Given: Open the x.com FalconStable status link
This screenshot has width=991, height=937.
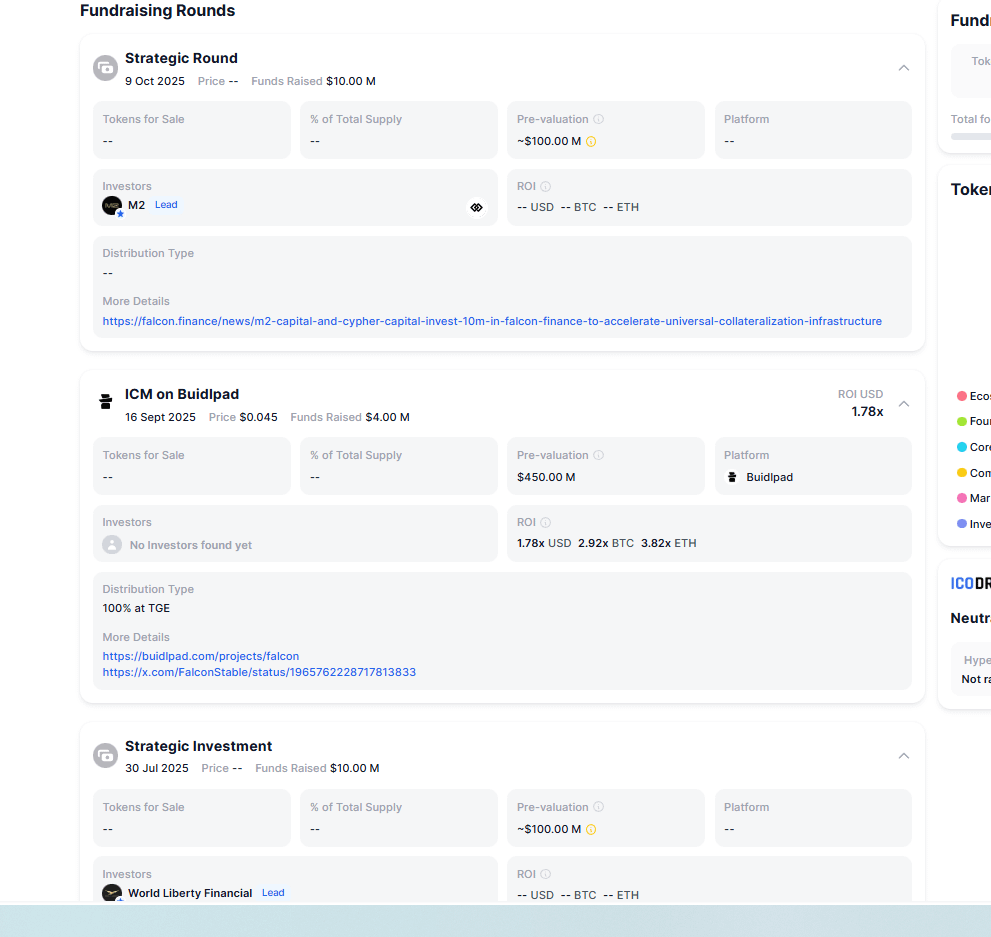Looking at the screenshot, I should pyautogui.click(x=259, y=672).
